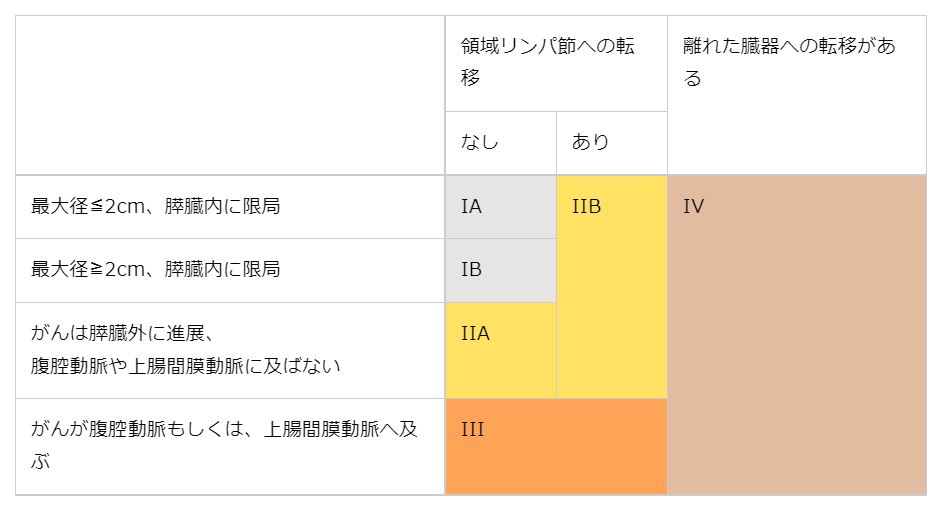Click the empty top-left header cell
Viewport: 942px width, 508px height.
(230, 95)
